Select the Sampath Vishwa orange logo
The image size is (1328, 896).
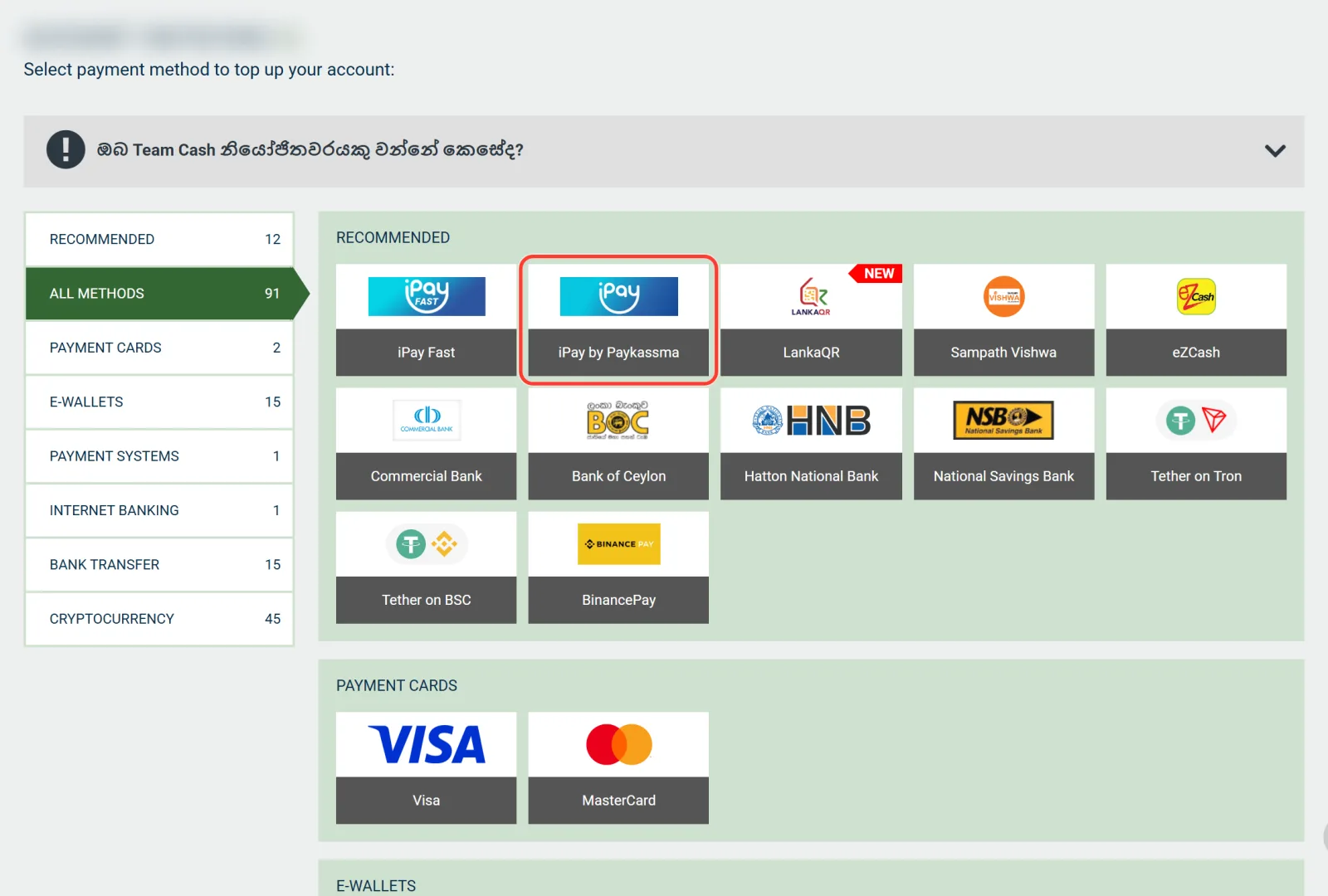(1004, 296)
